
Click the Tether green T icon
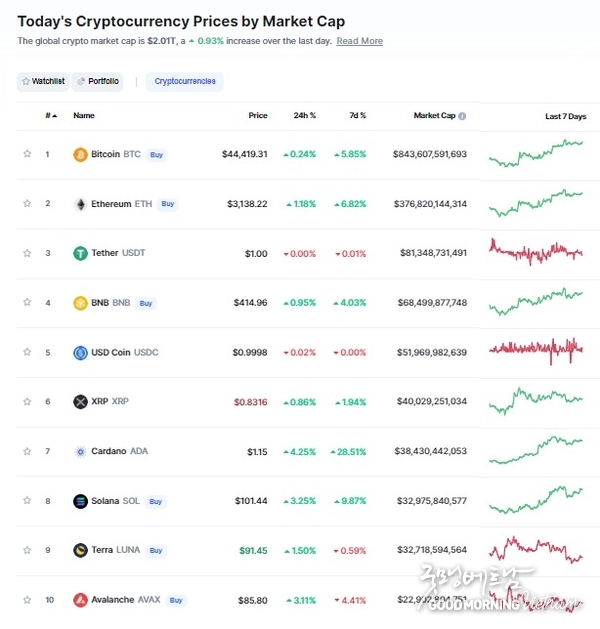(80, 254)
